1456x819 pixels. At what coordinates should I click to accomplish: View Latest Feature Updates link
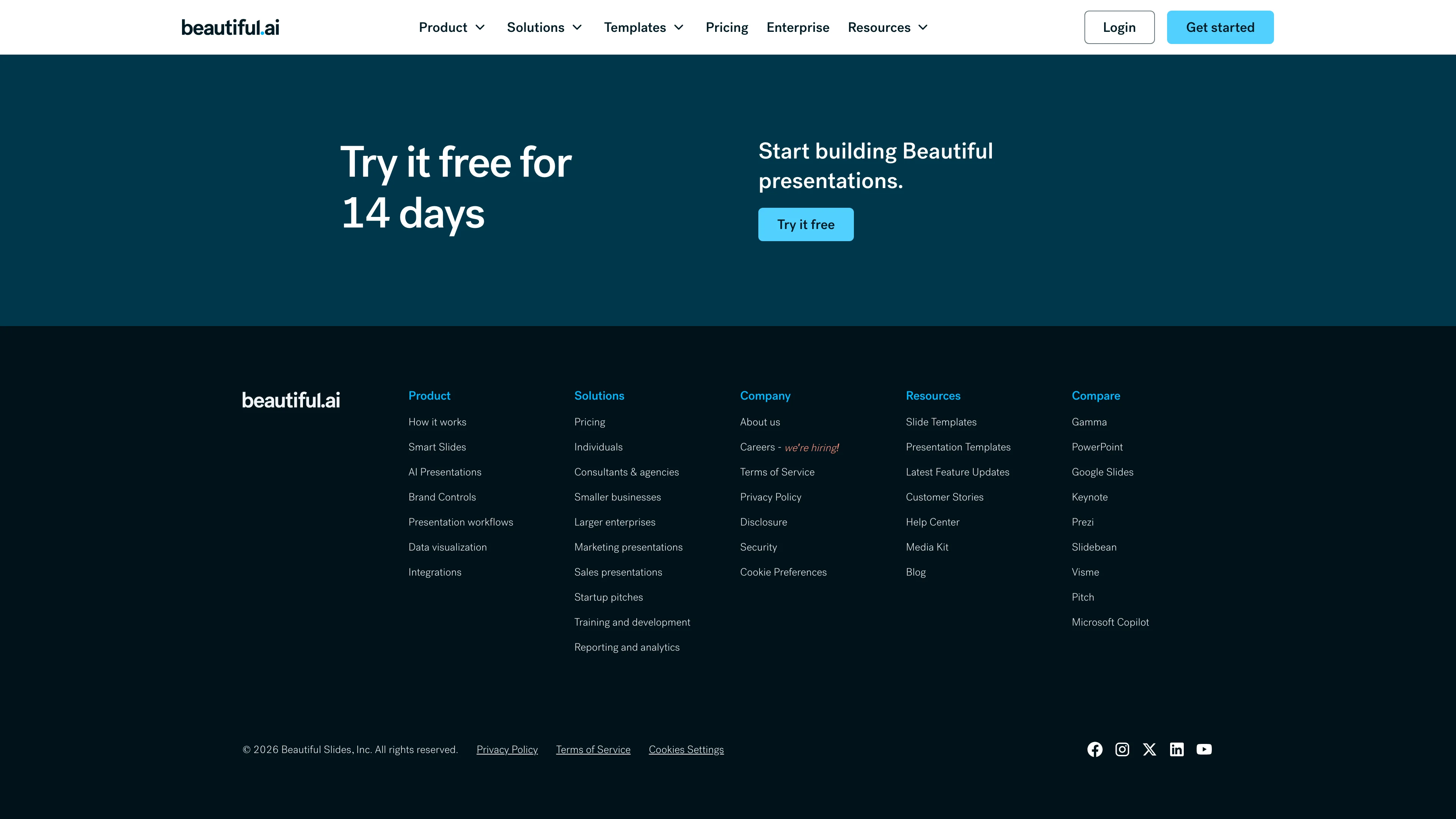[957, 472]
